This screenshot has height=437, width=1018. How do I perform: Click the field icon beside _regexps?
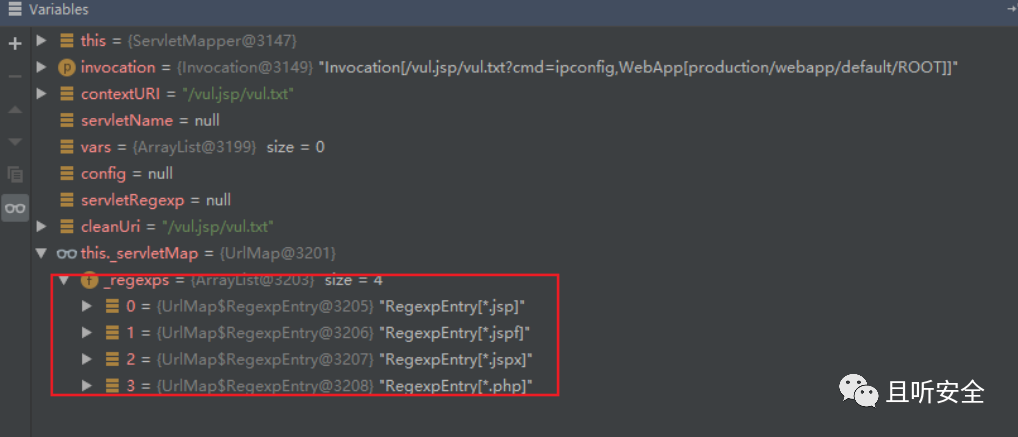pyautogui.click(x=89, y=281)
